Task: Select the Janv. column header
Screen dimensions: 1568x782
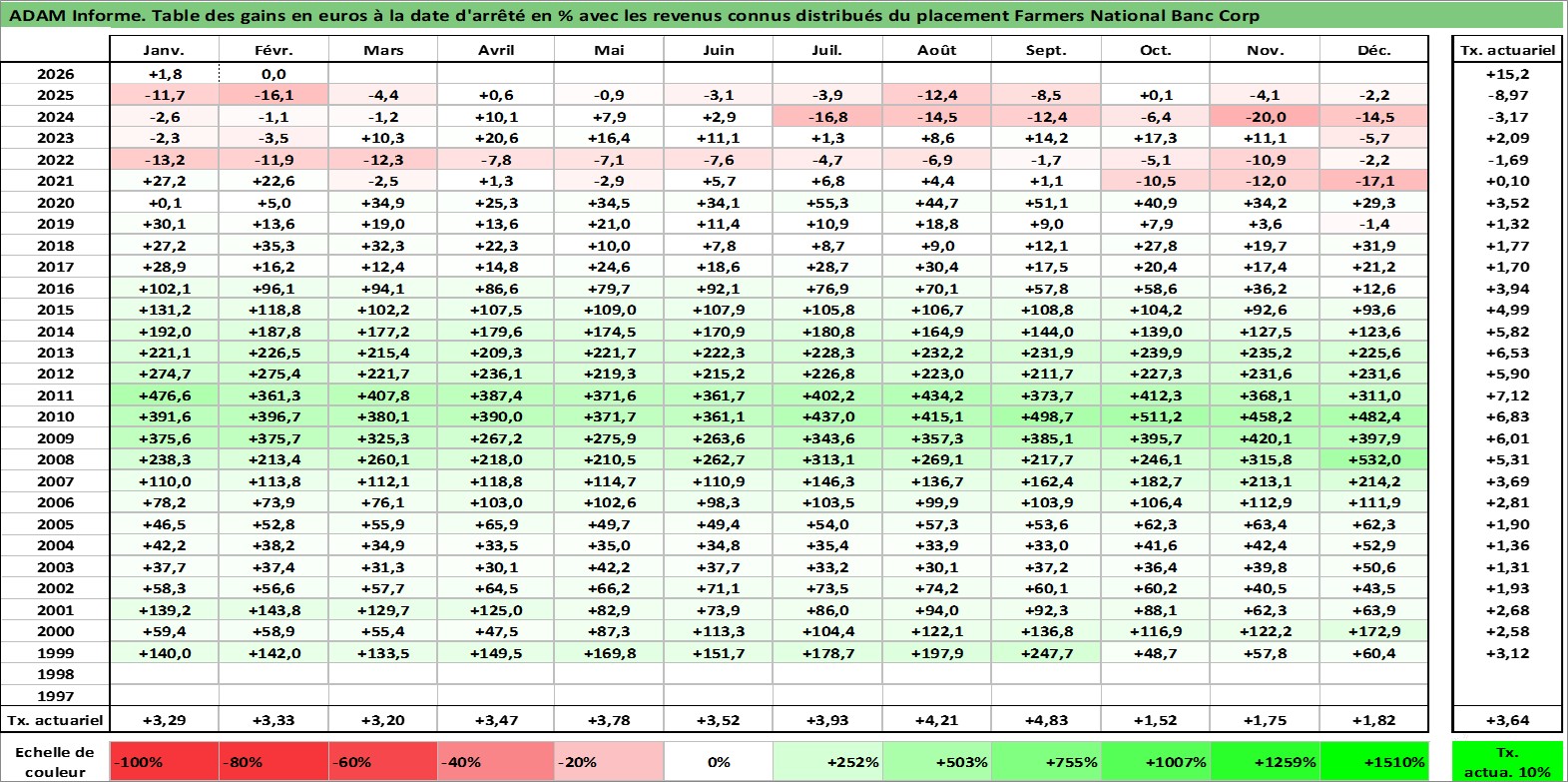Action: click(x=165, y=50)
